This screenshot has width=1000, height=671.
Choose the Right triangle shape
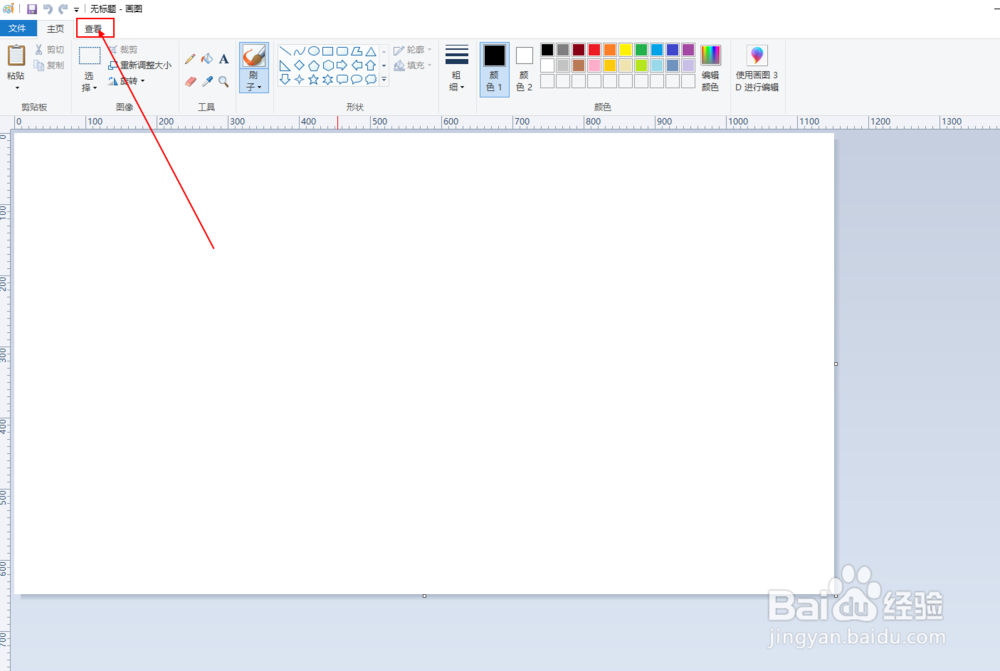point(285,65)
